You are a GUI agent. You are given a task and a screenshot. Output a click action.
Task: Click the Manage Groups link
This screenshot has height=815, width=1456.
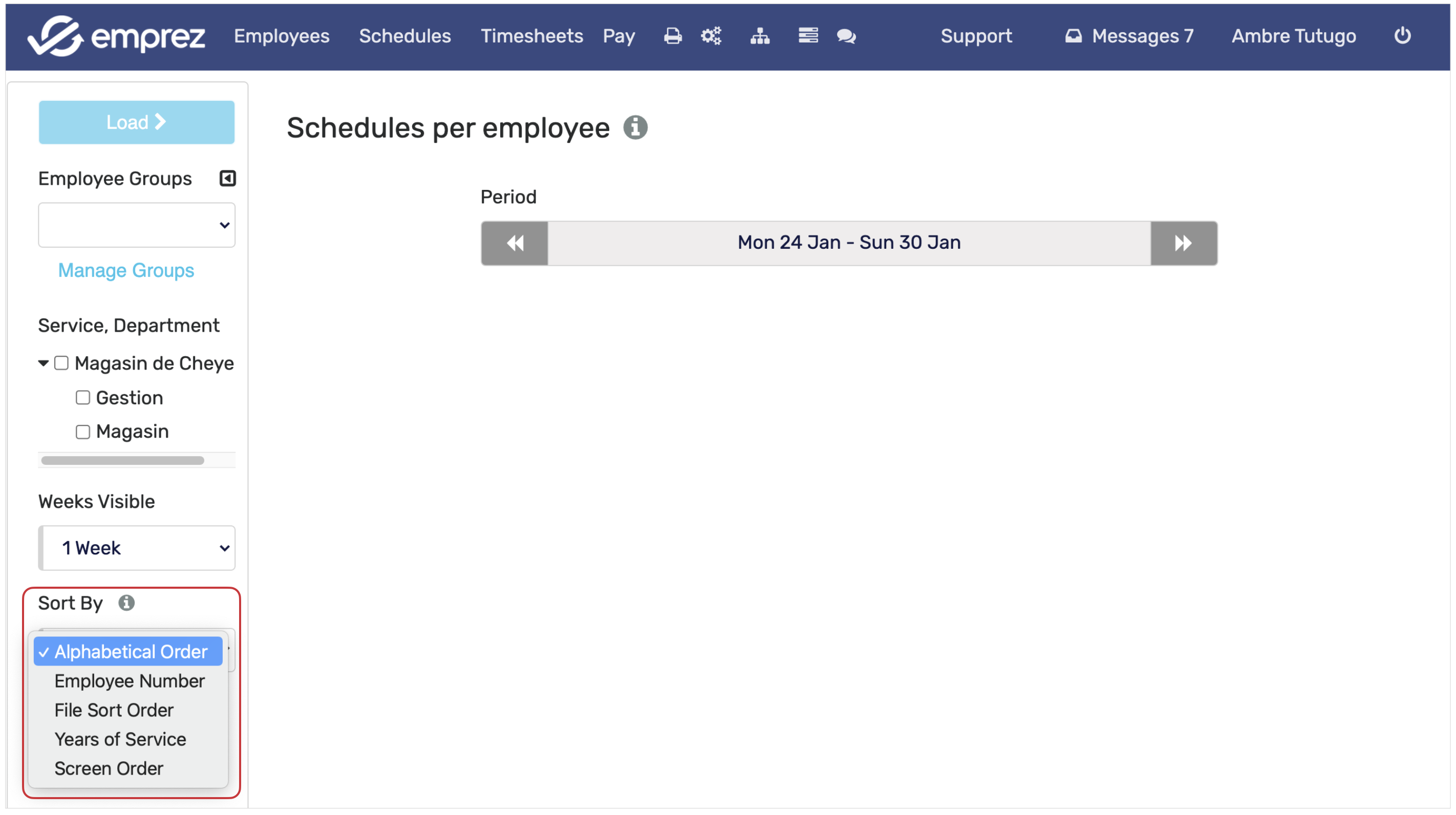pos(126,270)
